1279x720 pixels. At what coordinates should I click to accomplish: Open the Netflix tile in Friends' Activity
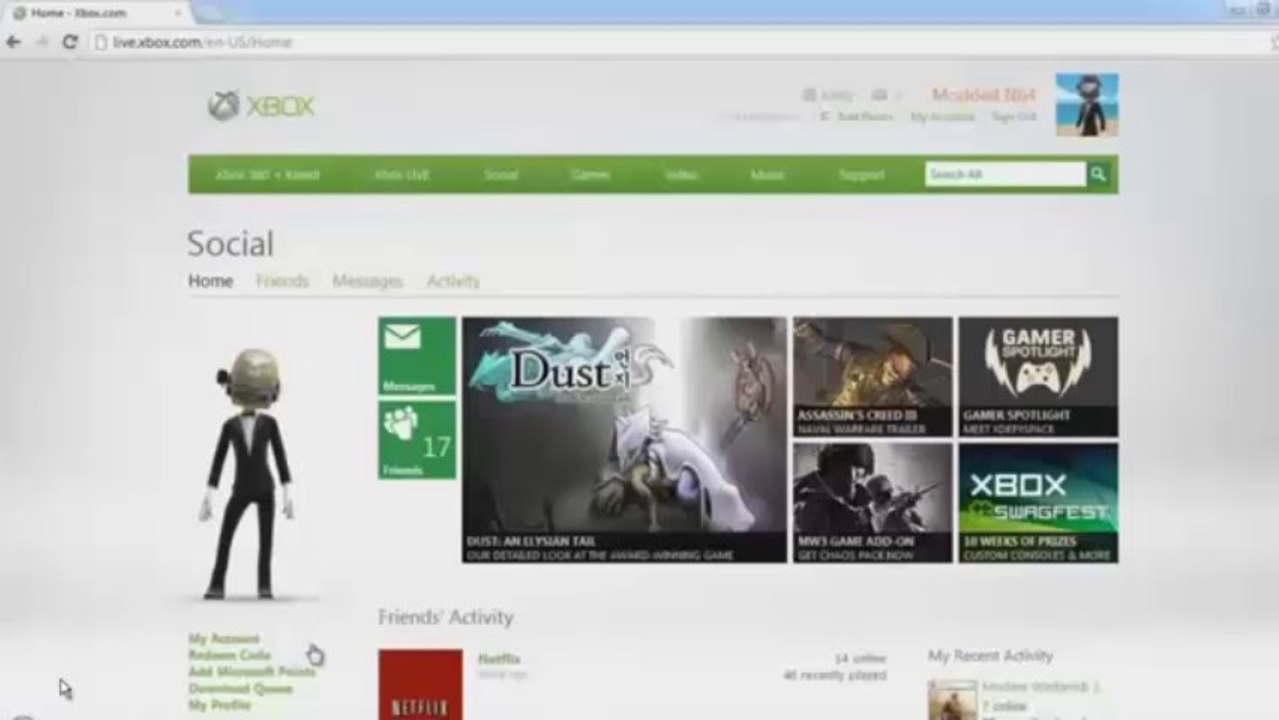420,684
